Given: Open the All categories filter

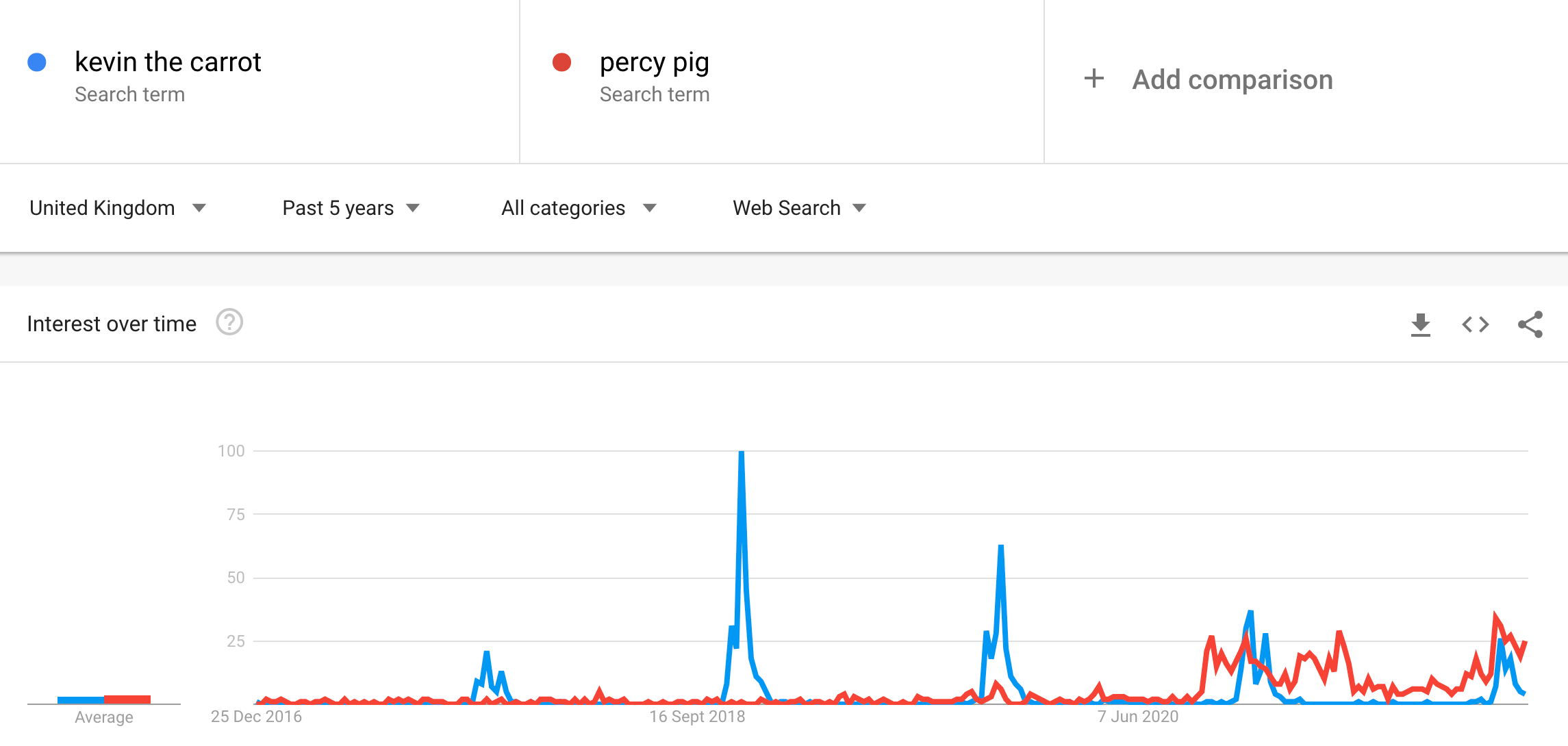Looking at the screenshot, I should click(x=579, y=208).
